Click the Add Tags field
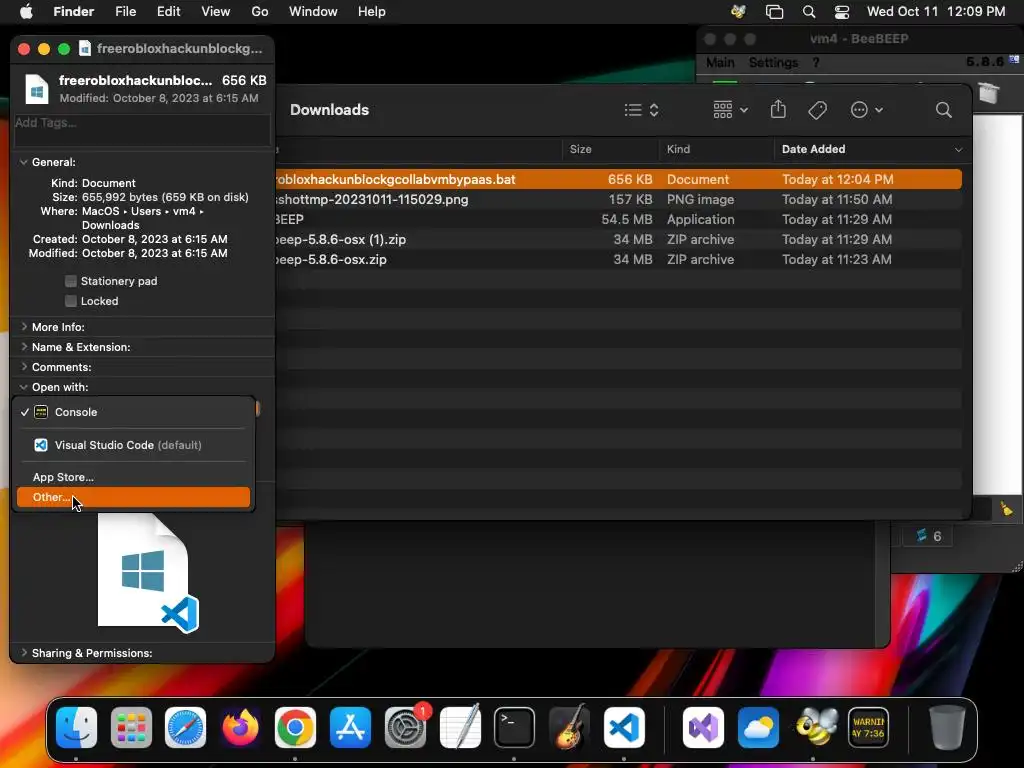The height and width of the screenshot is (768, 1024). pos(142,129)
